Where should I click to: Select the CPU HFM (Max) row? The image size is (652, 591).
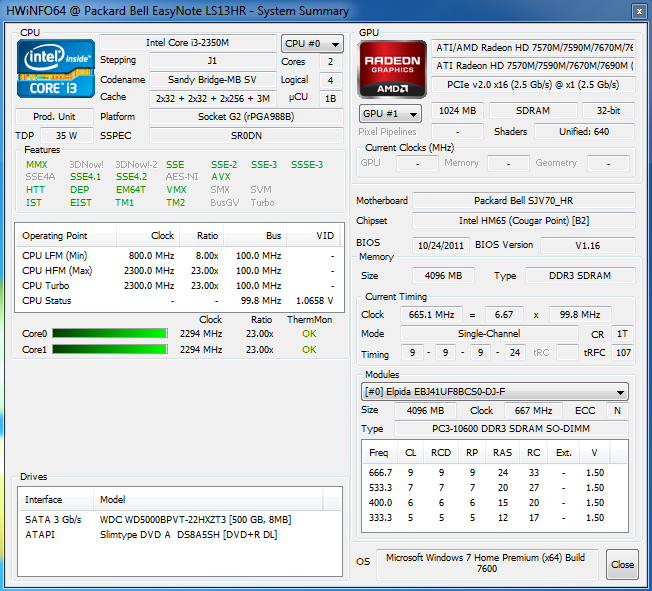179,271
